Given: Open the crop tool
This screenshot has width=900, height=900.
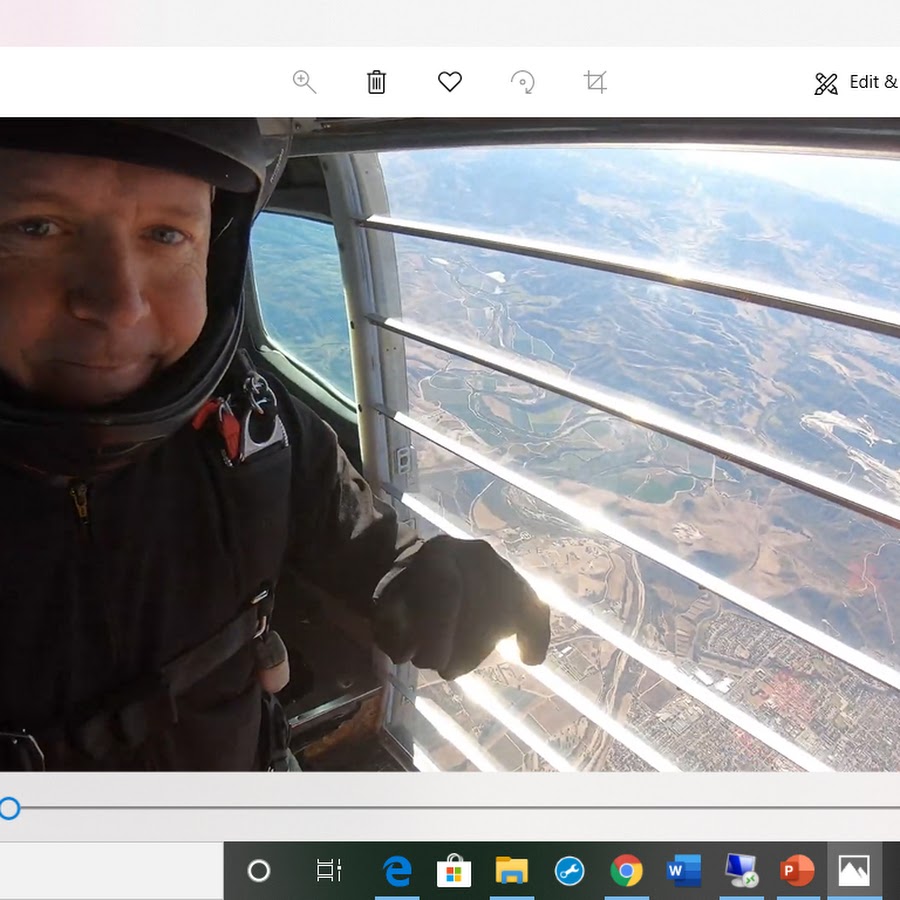Looking at the screenshot, I should [595, 82].
